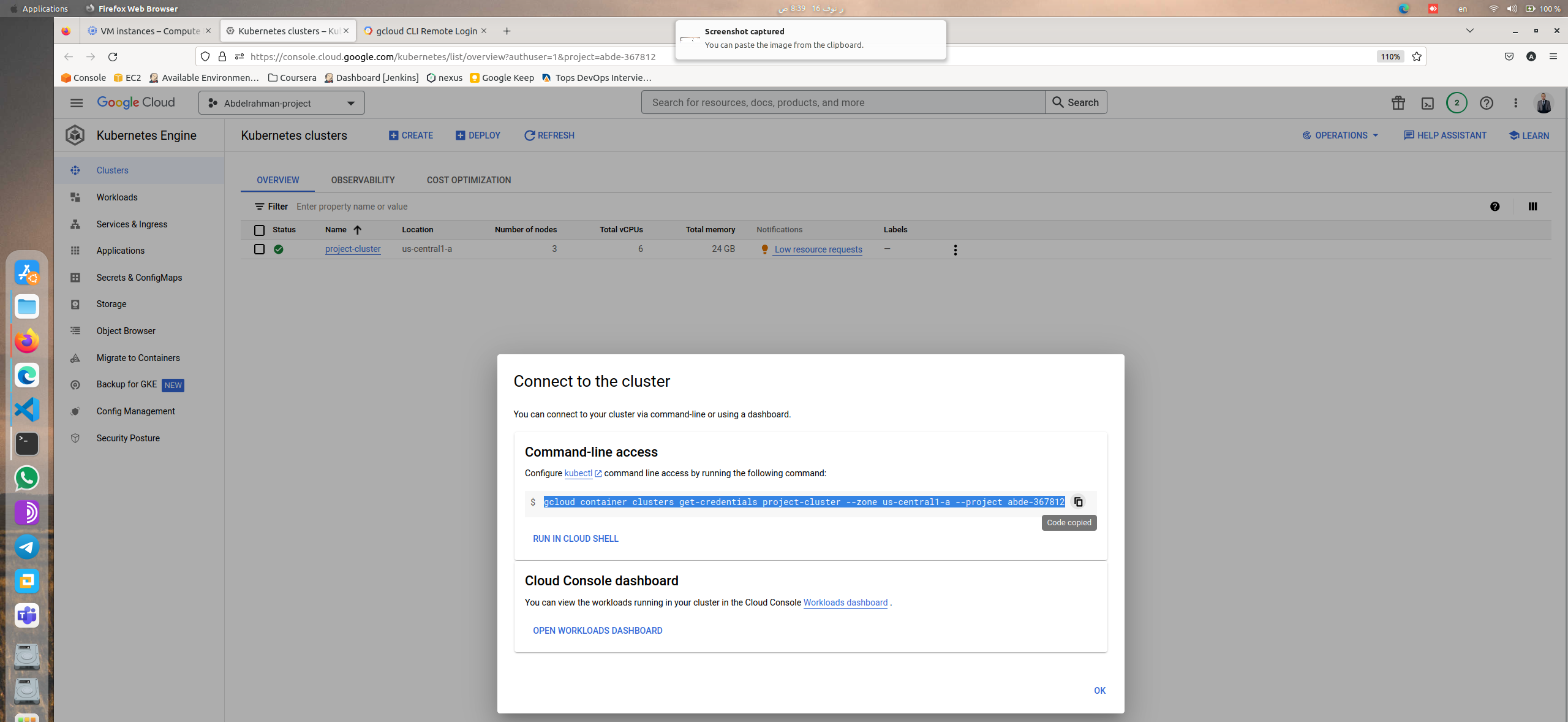Click the gift free trial icon
Viewport: 1568px width, 722px height.
(1398, 103)
